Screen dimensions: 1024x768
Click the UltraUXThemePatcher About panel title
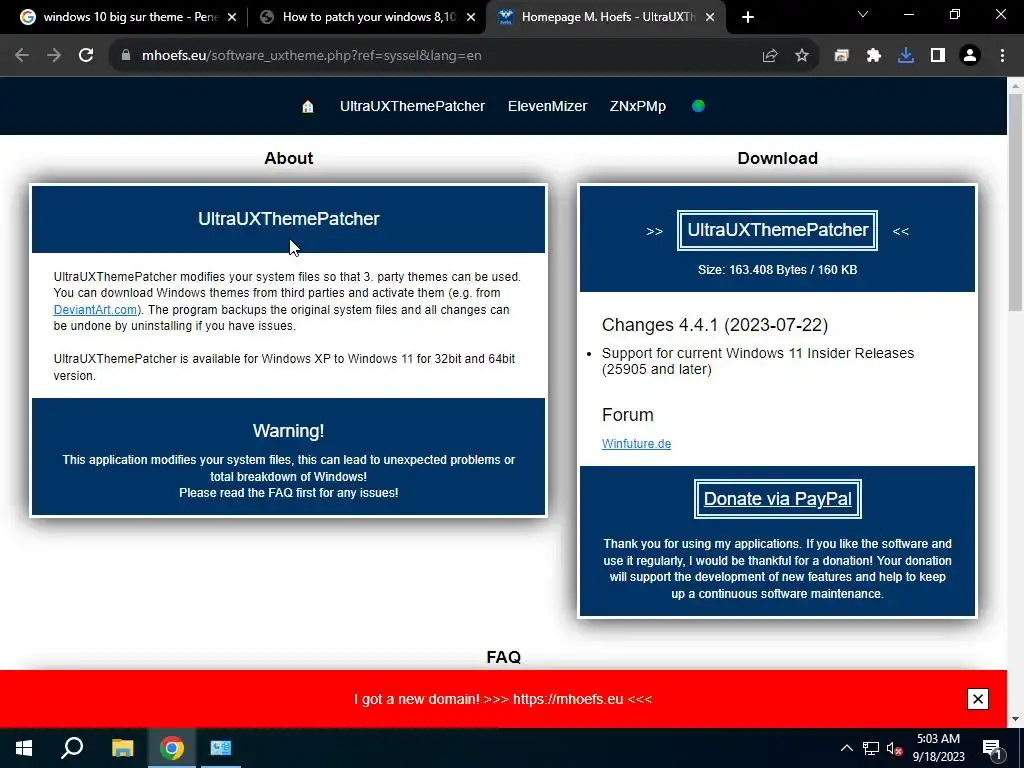pos(288,219)
